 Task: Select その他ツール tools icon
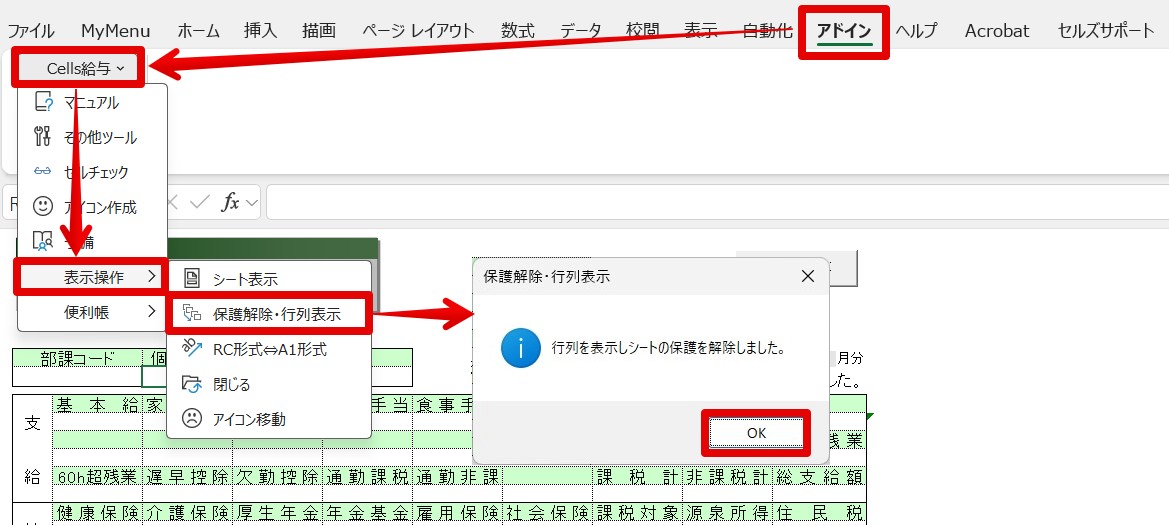43,137
